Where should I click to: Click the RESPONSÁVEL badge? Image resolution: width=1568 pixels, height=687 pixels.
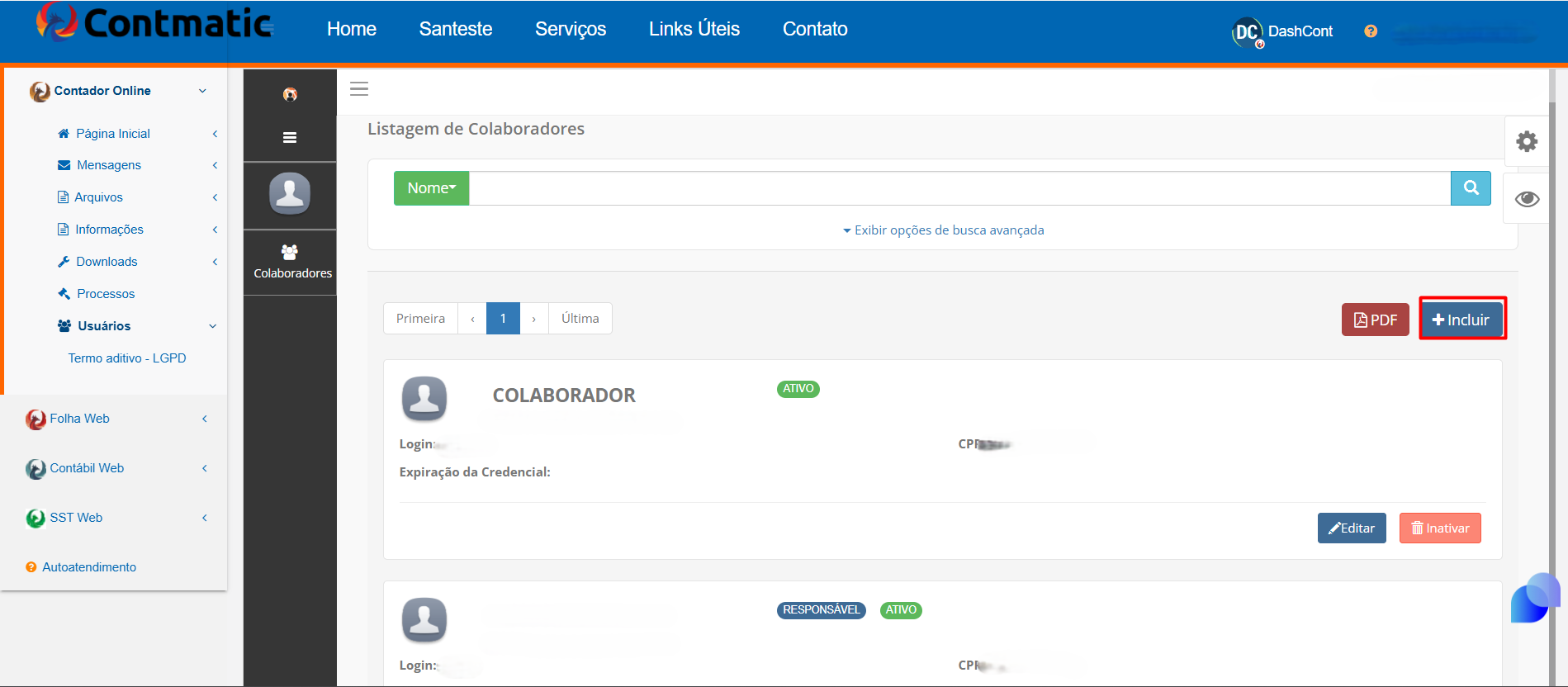[x=822, y=610]
